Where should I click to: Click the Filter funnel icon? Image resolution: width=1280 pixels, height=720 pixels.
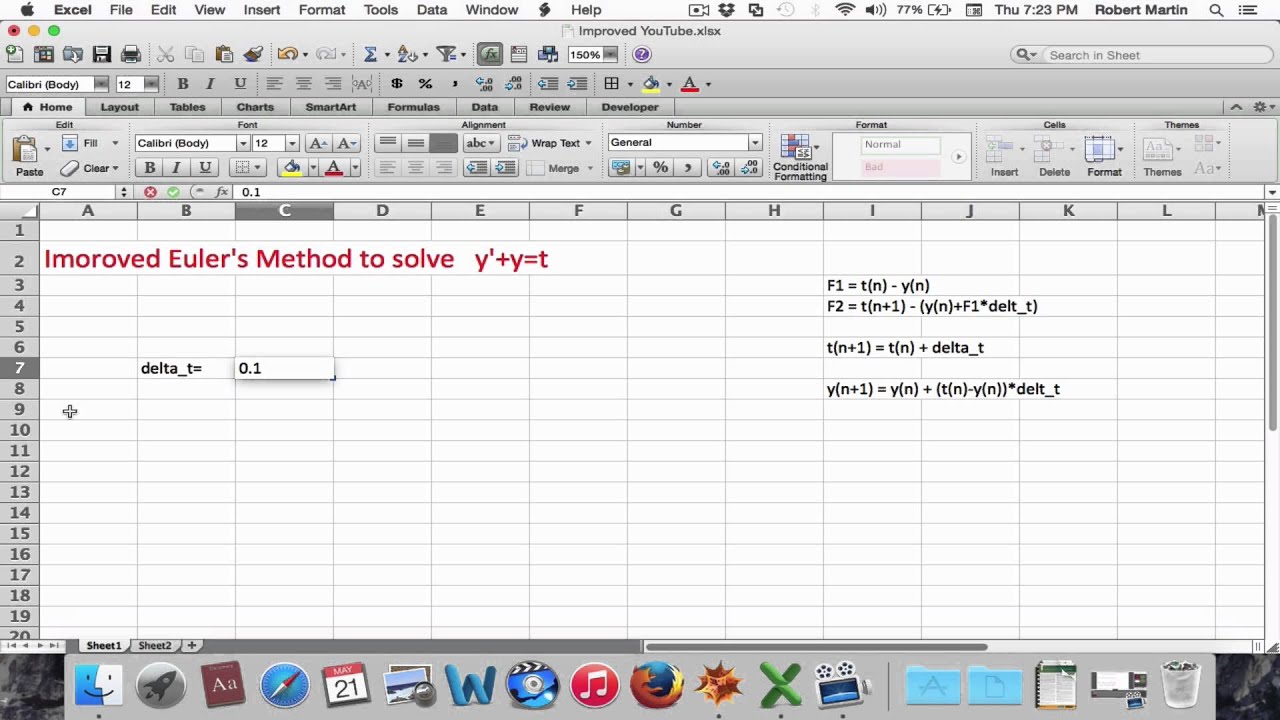tap(447, 54)
